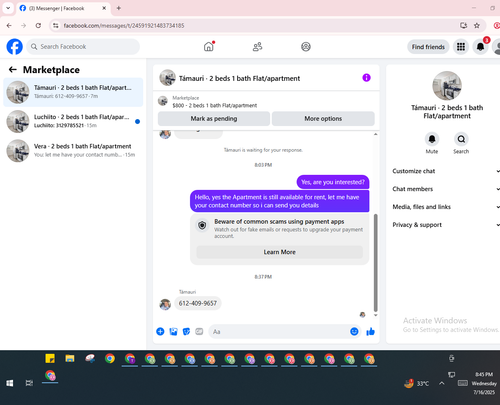Click the chat scroll down arrow

[376, 315]
